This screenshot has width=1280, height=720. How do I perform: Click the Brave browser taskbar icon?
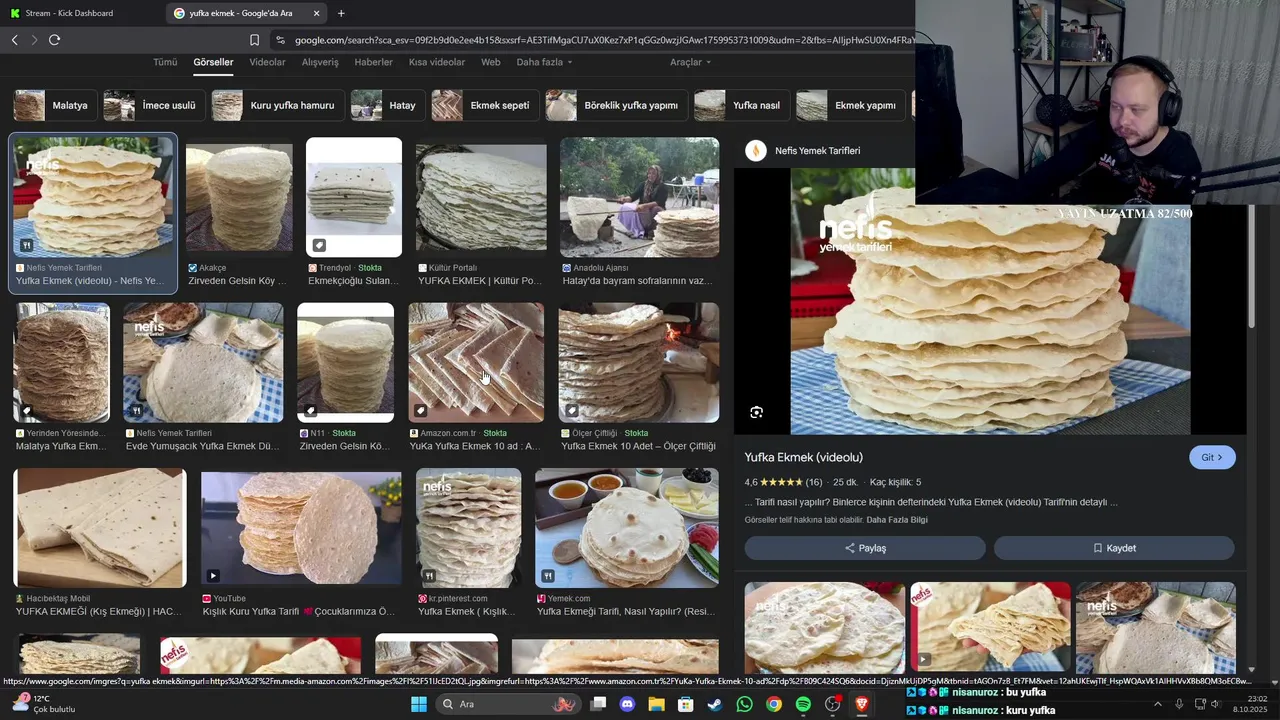click(861, 704)
